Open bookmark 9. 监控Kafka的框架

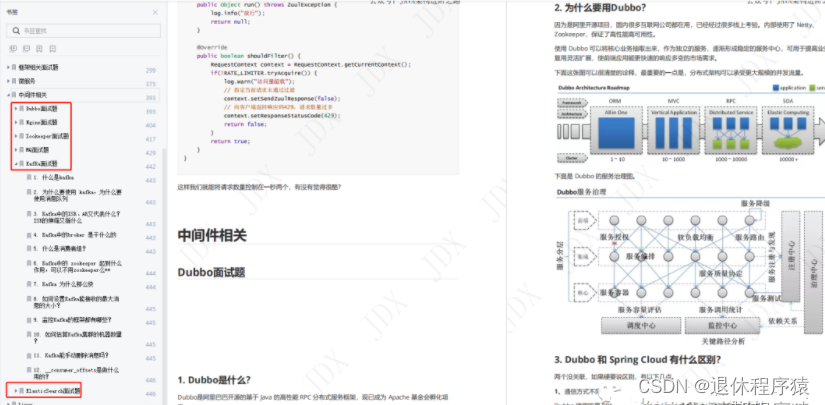(73, 319)
